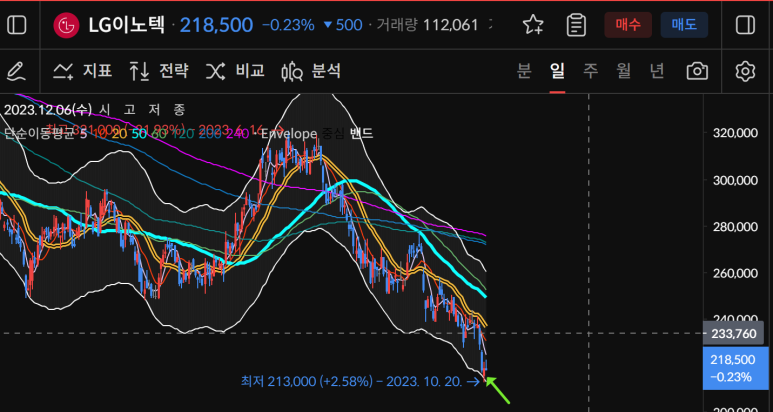The width and height of the screenshot is (773, 412).
Task: Add stock to favorites star icon
Action: [x=533, y=25]
